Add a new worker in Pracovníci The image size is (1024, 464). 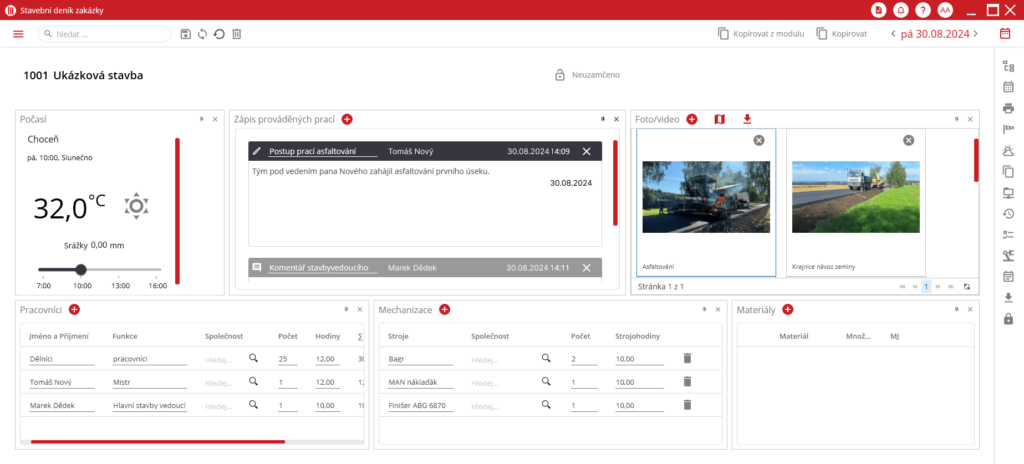point(74,310)
